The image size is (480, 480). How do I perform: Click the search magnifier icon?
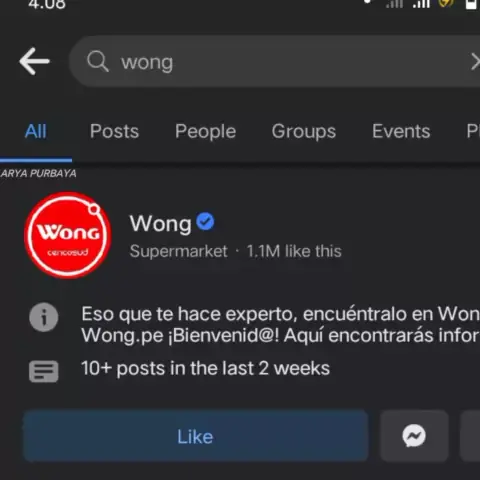98,61
